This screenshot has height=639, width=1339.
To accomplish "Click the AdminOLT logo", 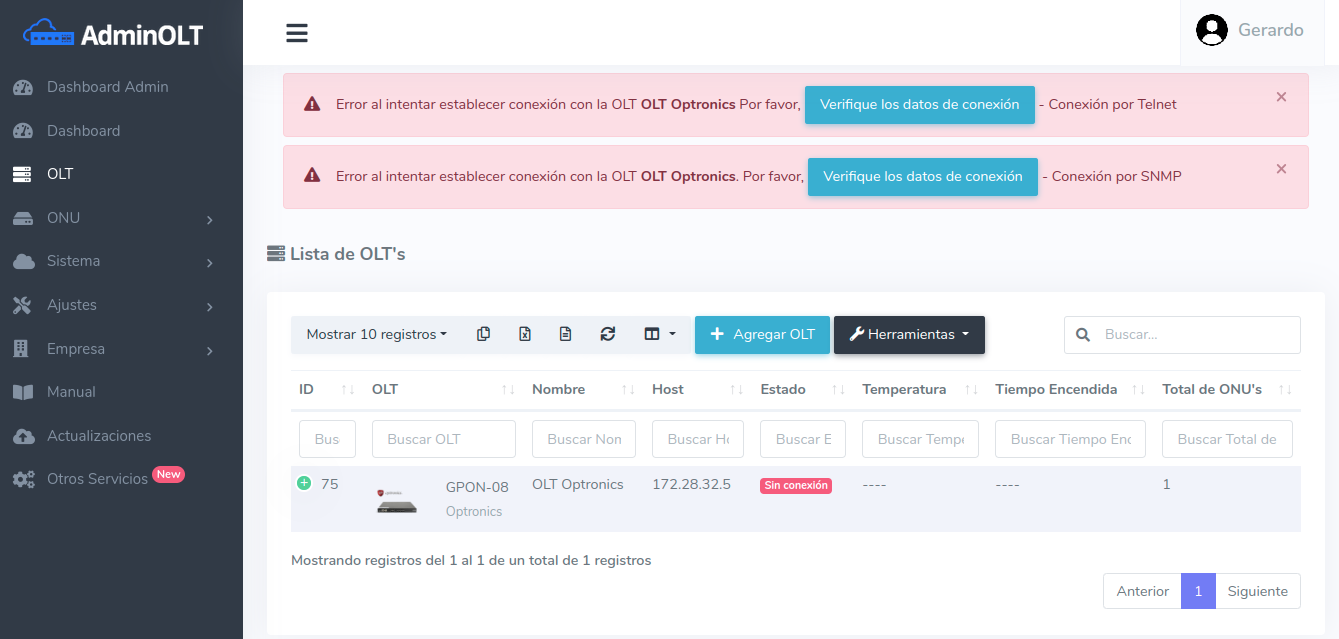I will tap(113, 34).
